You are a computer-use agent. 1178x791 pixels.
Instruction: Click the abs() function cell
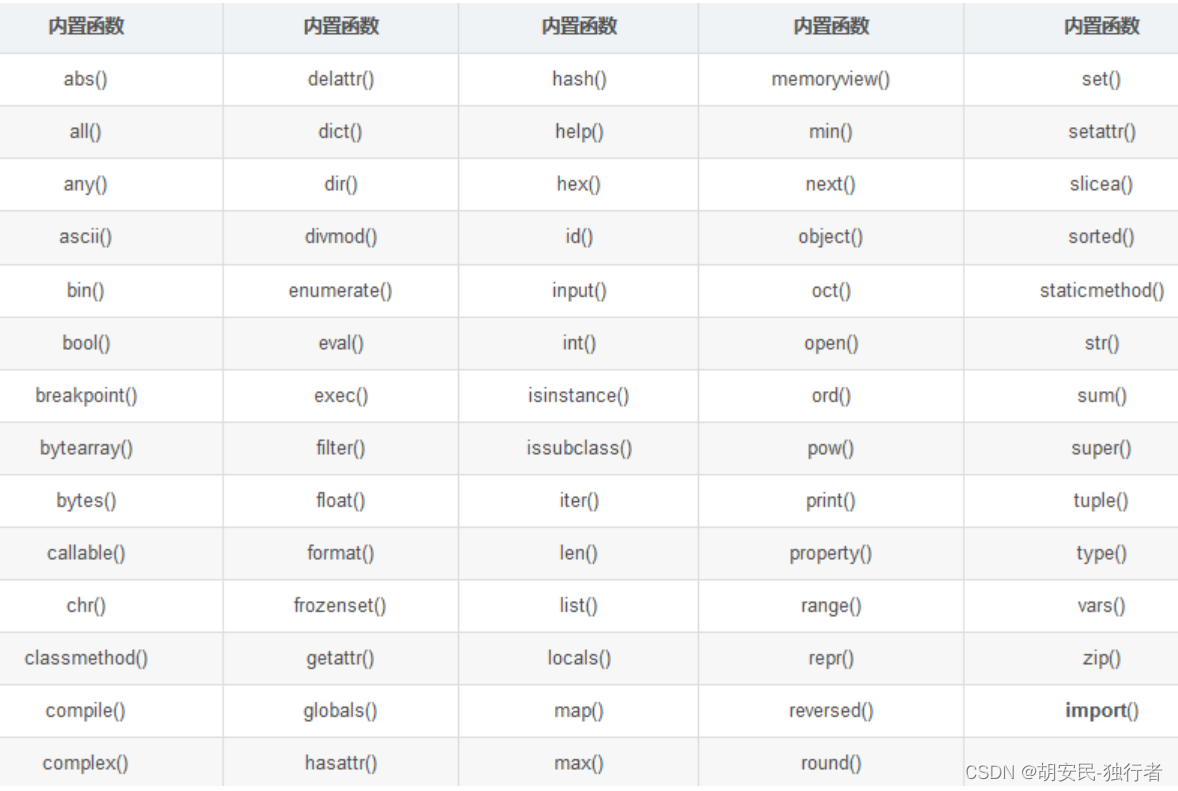coord(85,79)
